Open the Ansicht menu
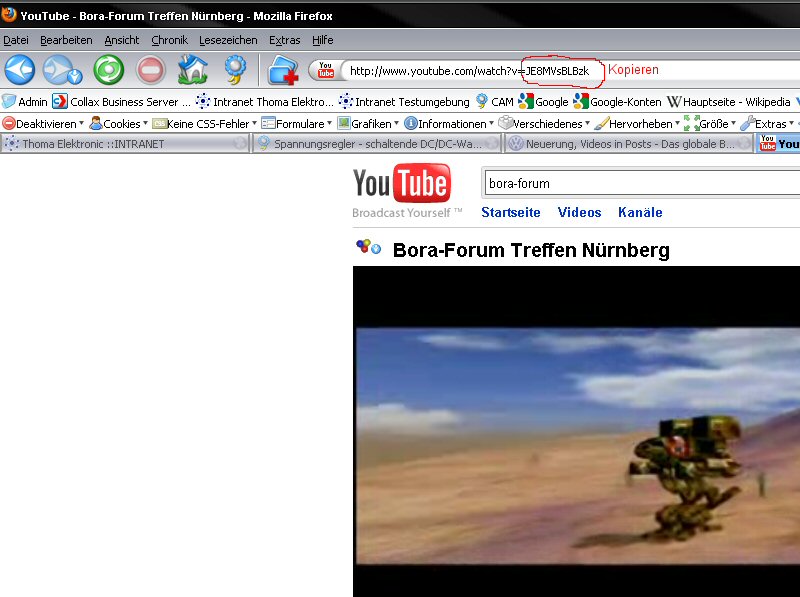800x597 pixels. coord(121,40)
